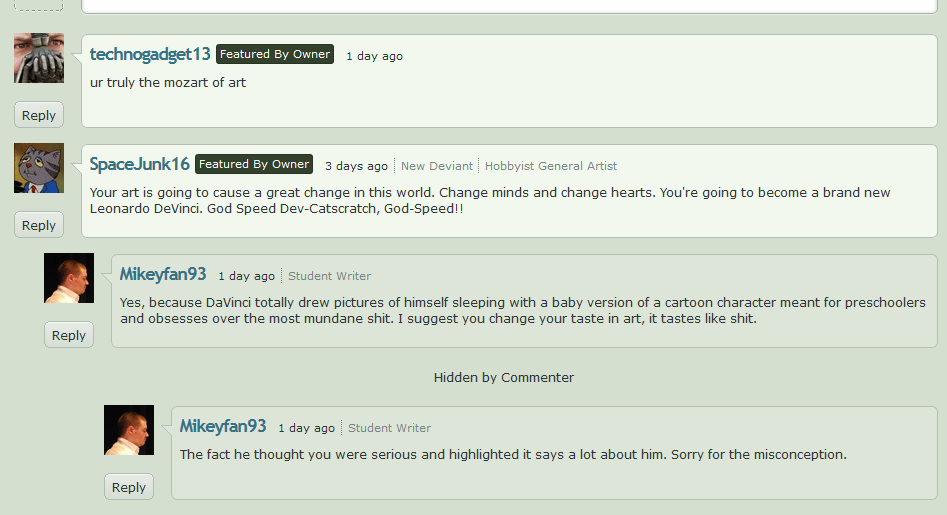This screenshot has width=947, height=515.
Task: Open technogadget13's avatar image
Action: click(39, 58)
